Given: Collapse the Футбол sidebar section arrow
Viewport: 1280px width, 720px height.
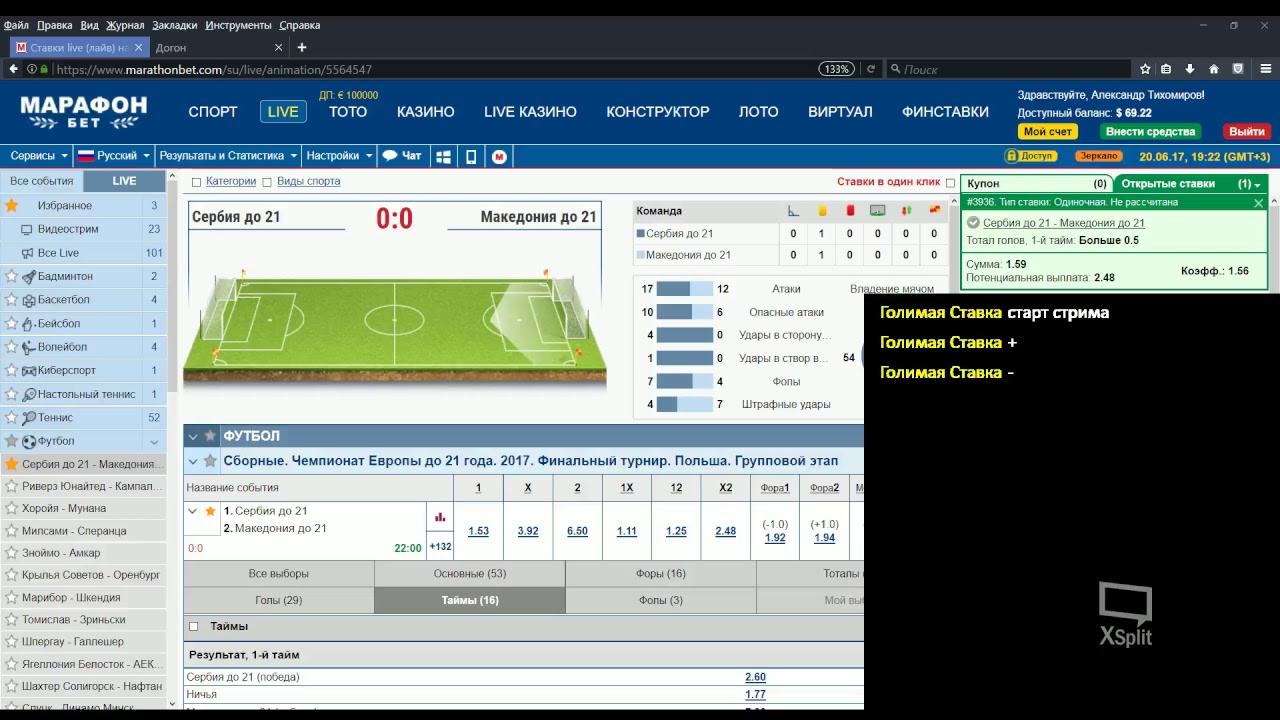Looking at the screenshot, I should (x=154, y=441).
